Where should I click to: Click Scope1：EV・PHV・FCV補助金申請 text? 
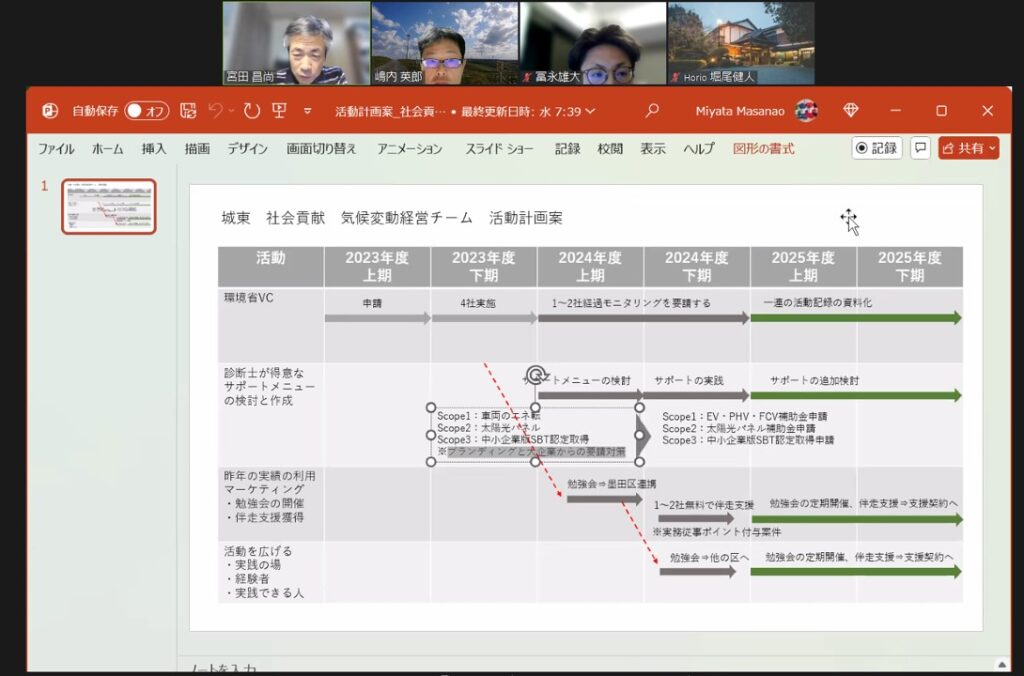745,417
